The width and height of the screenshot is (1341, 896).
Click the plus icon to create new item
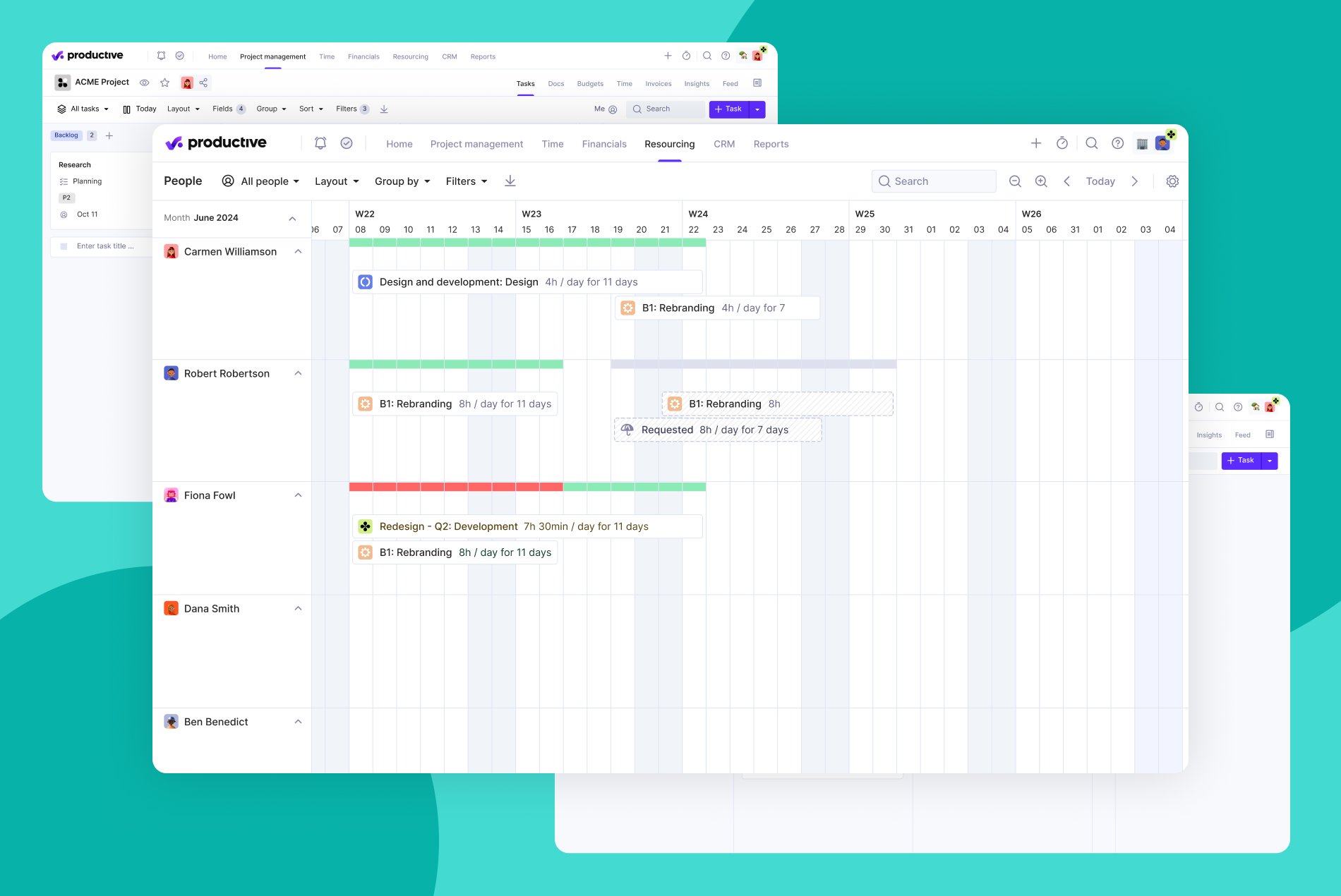[1036, 143]
